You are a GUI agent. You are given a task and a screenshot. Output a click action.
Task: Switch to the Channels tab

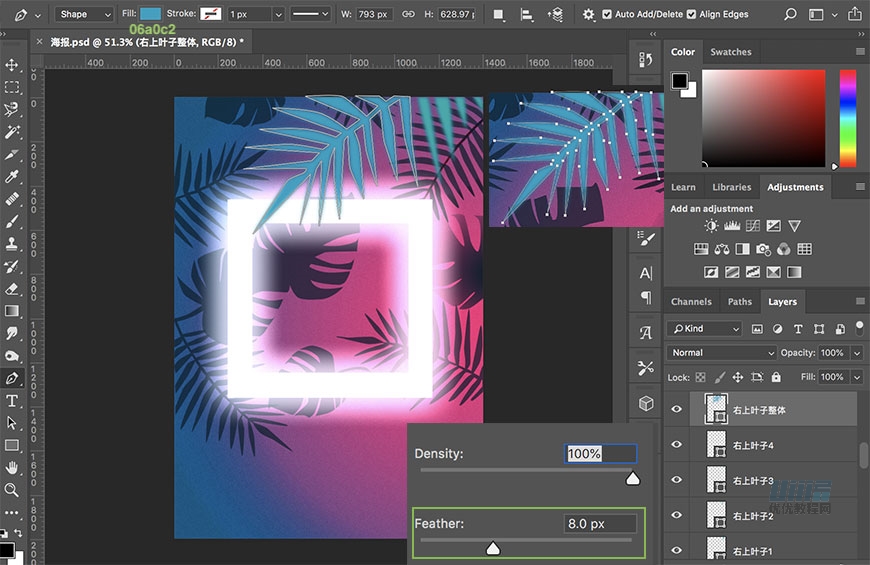coord(691,301)
